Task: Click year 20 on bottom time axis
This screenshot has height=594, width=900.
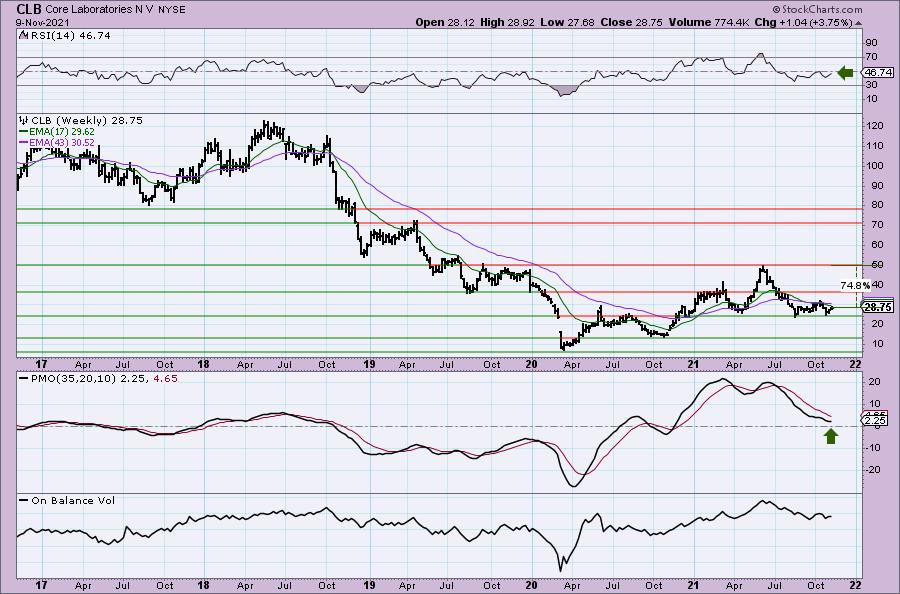Action: 532,585
